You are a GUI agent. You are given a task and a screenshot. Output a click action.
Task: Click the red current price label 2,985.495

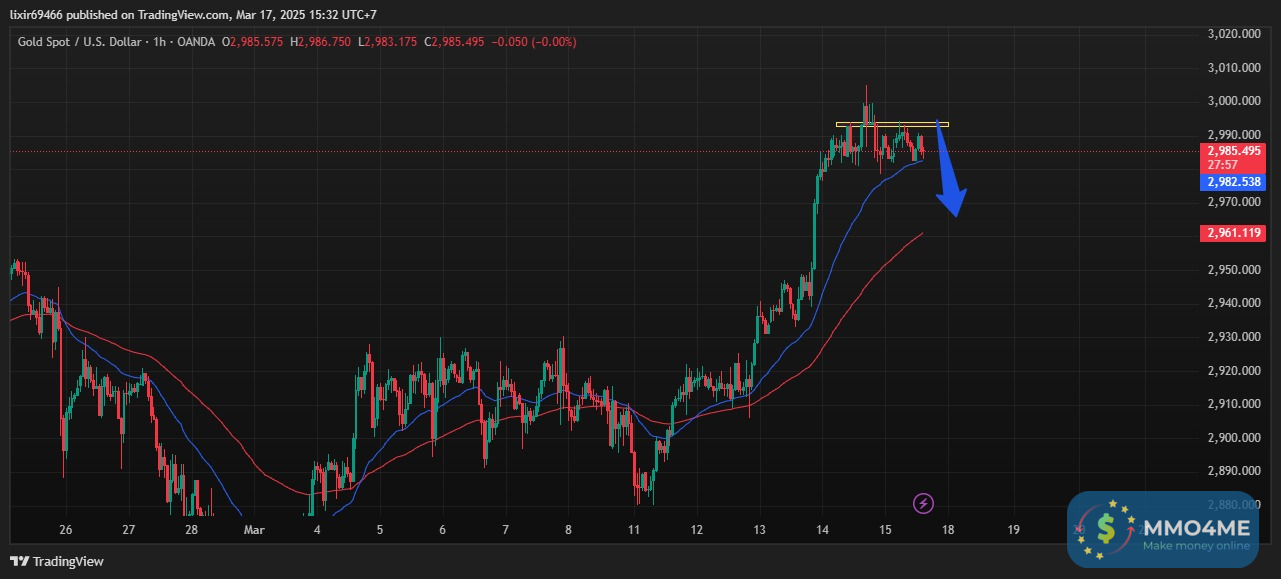click(1231, 151)
